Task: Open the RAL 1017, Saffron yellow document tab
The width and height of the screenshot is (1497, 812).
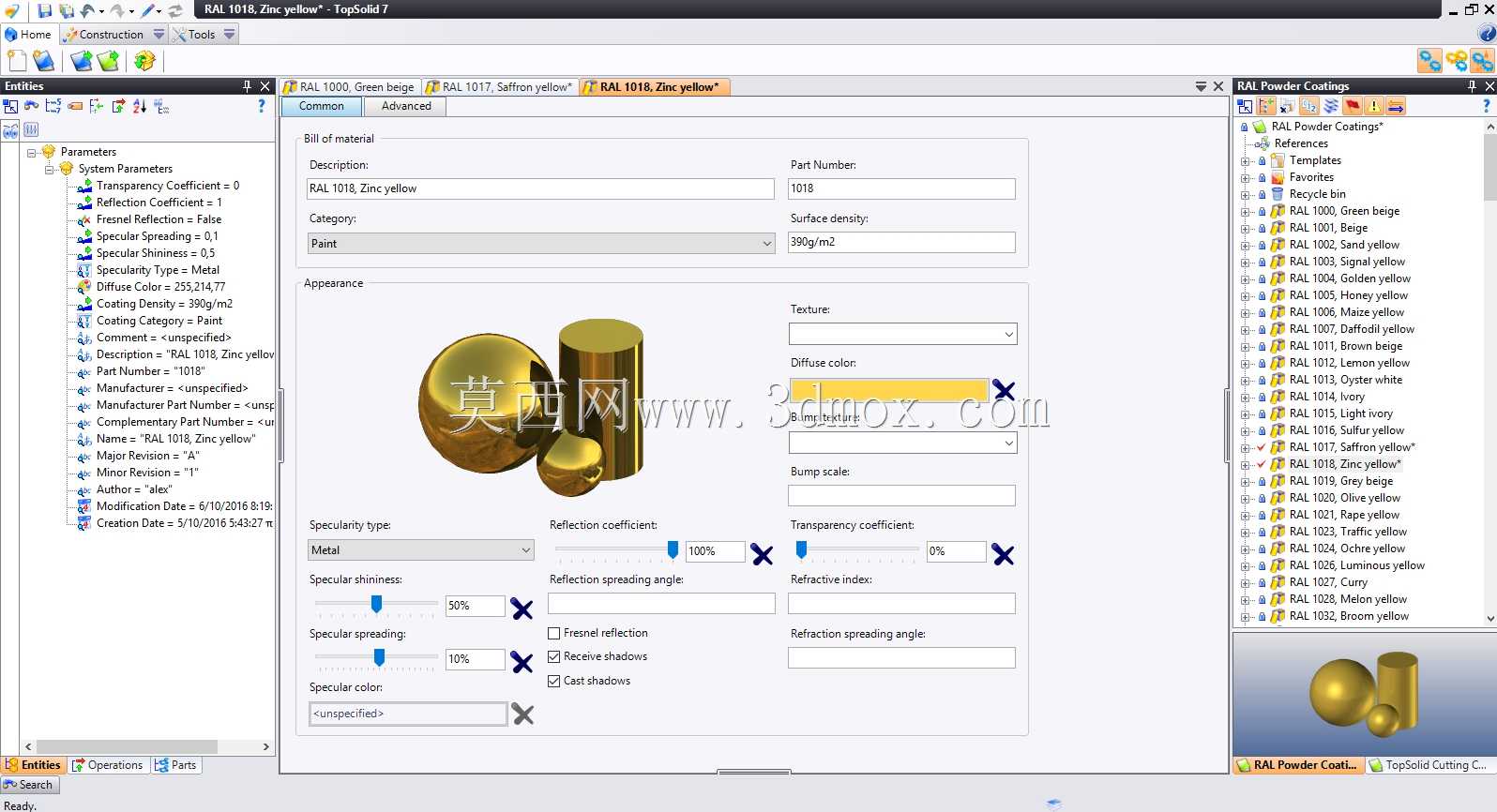Action: point(499,86)
